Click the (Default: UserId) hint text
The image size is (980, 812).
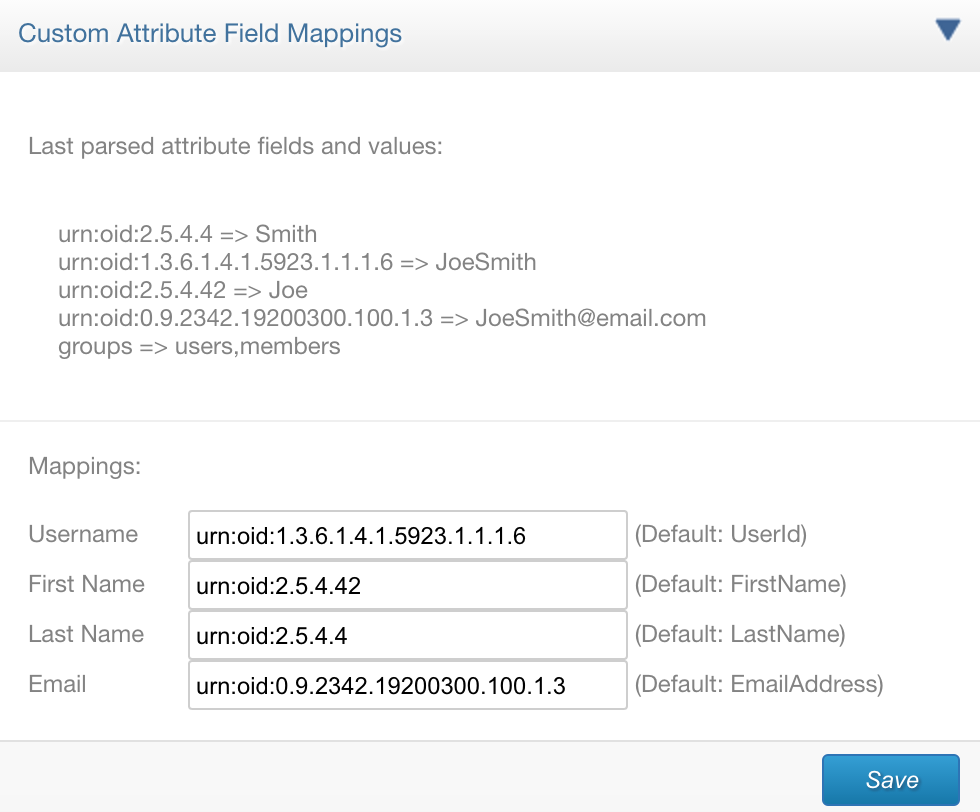(x=721, y=534)
